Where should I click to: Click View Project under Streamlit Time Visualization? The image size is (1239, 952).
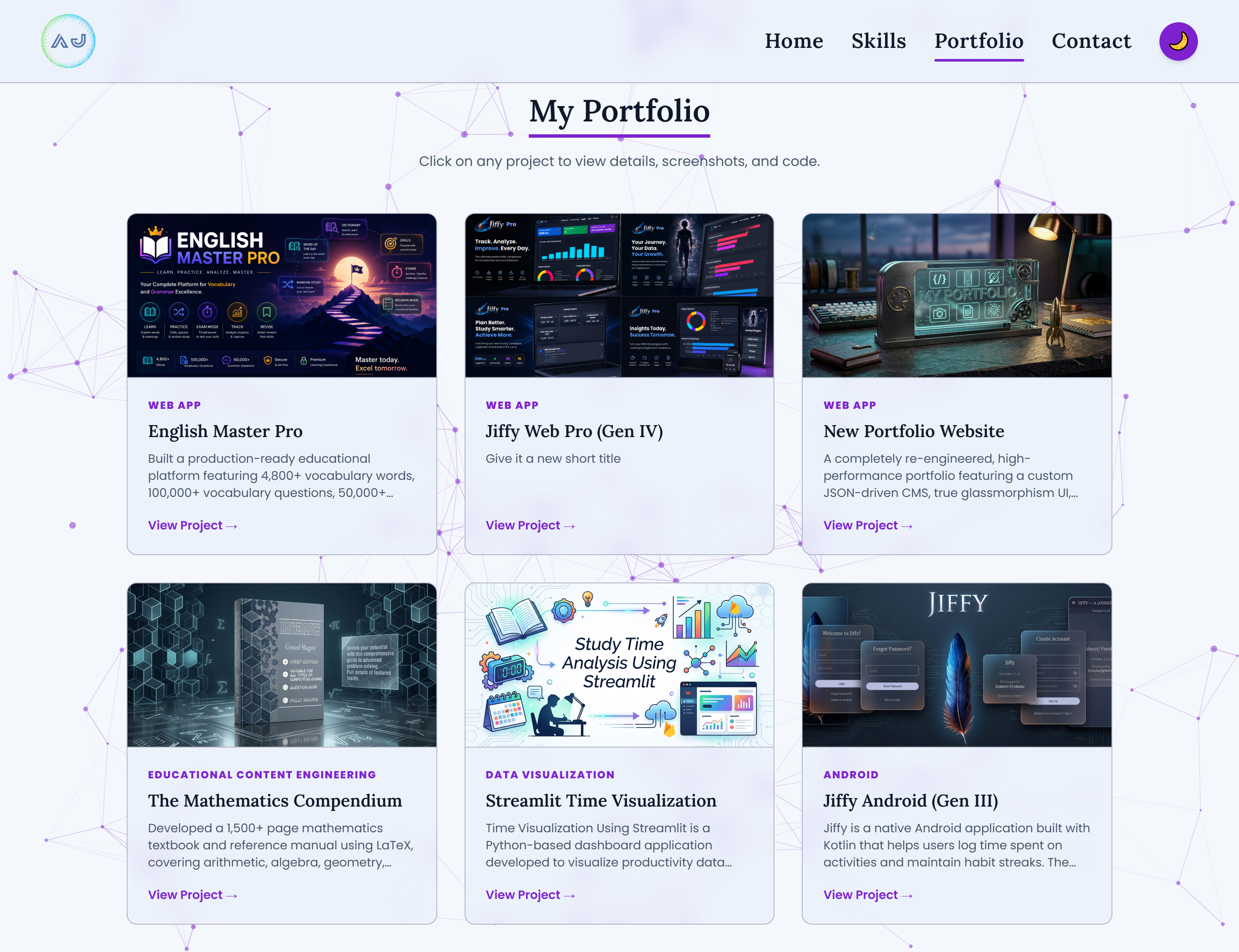click(x=530, y=895)
